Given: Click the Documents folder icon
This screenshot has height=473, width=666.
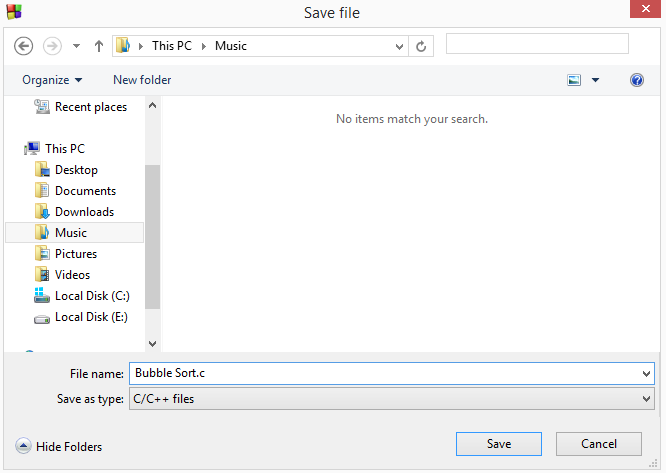Looking at the screenshot, I should point(42,190).
